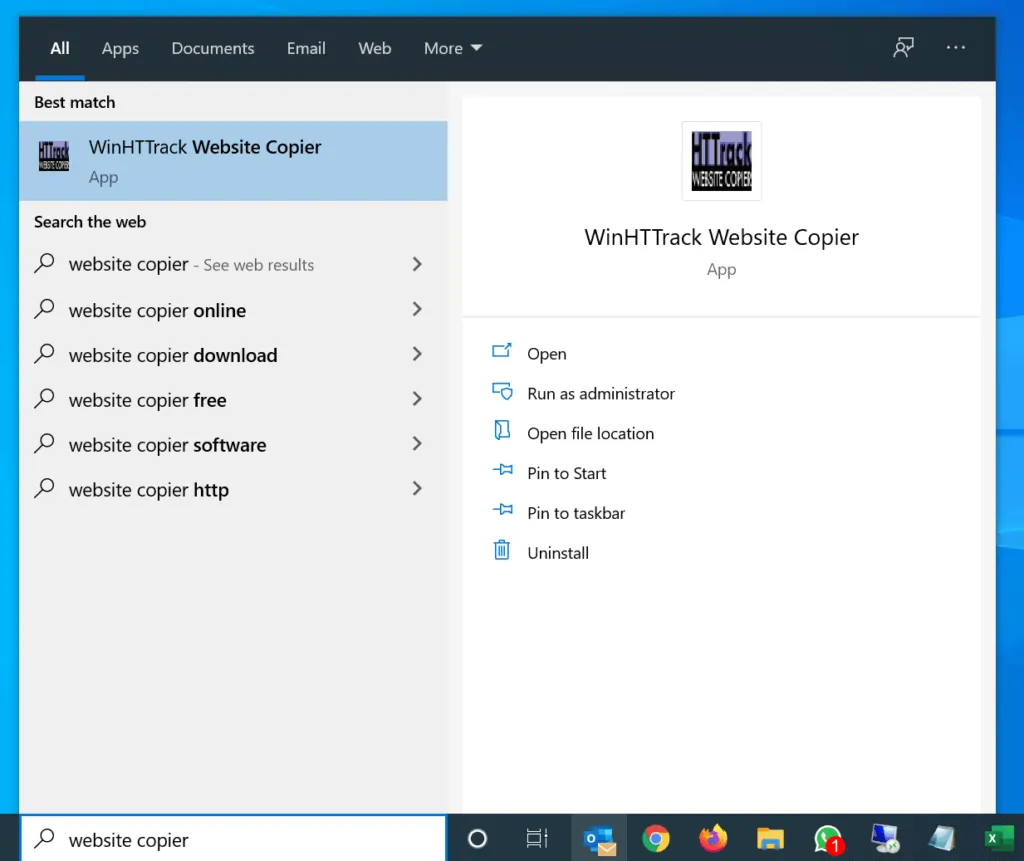1024x861 pixels.
Task: Click the large WinHTTrack logo in details pane
Action: (x=721, y=161)
